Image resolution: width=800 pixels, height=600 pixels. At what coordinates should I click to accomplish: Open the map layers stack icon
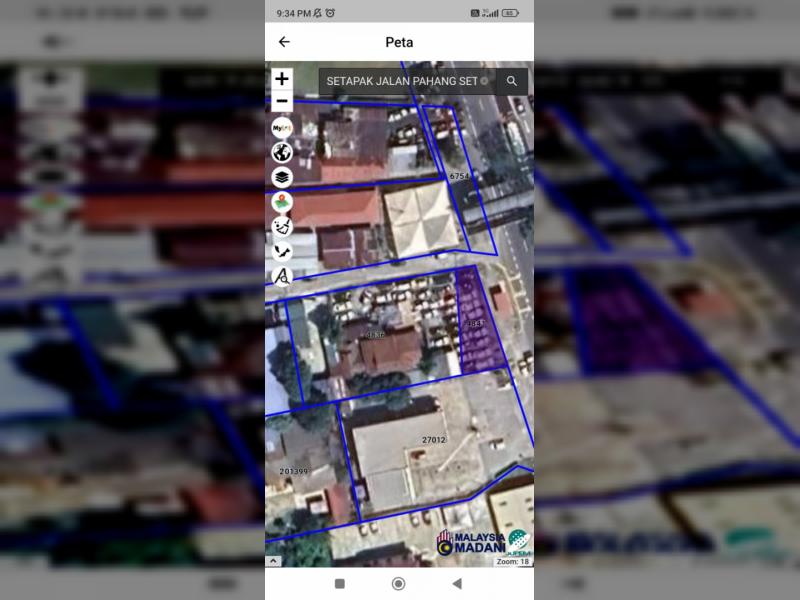pos(282,177)
